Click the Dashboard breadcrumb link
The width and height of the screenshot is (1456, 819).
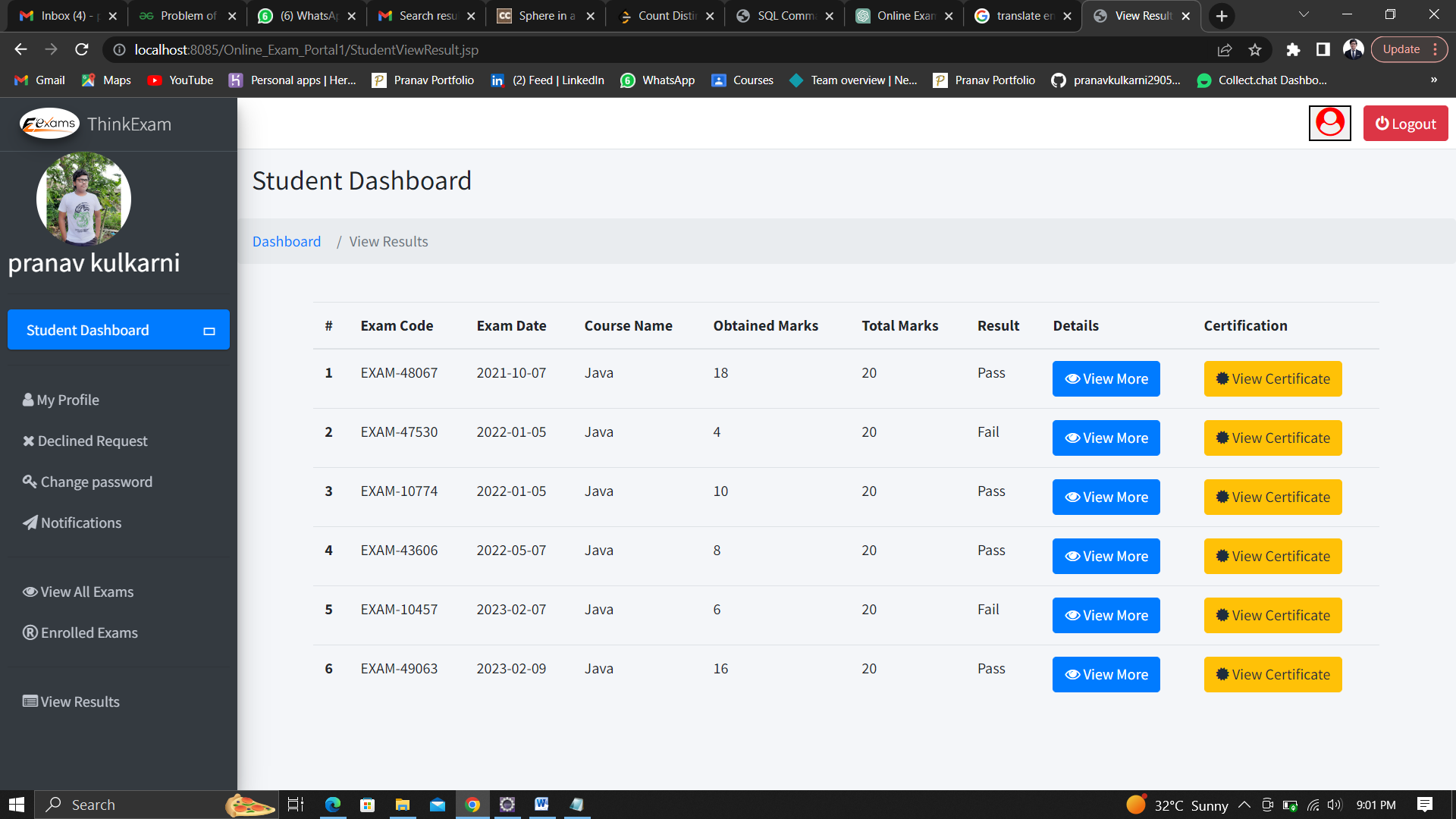coord(287,241)
